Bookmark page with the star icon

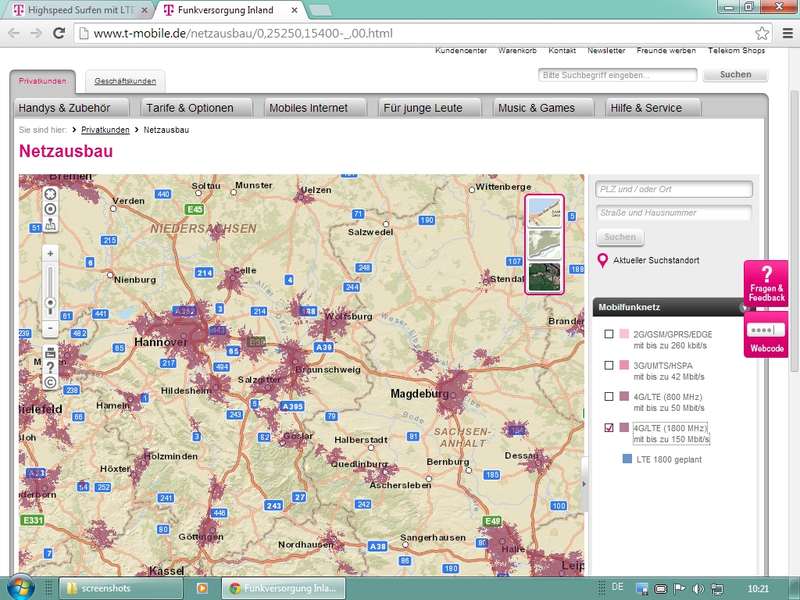point(762,33)
